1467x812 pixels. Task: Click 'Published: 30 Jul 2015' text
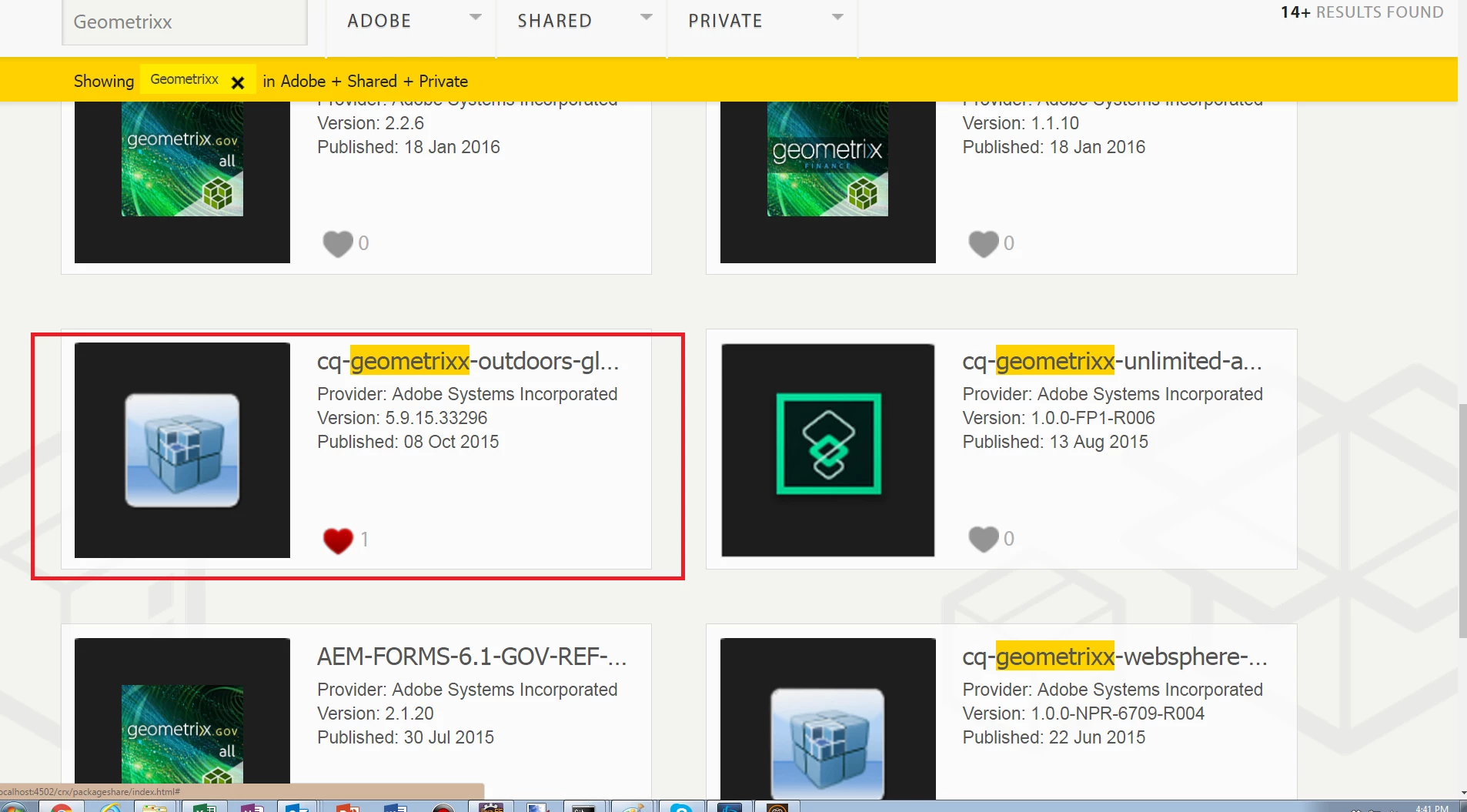point(406,737)
